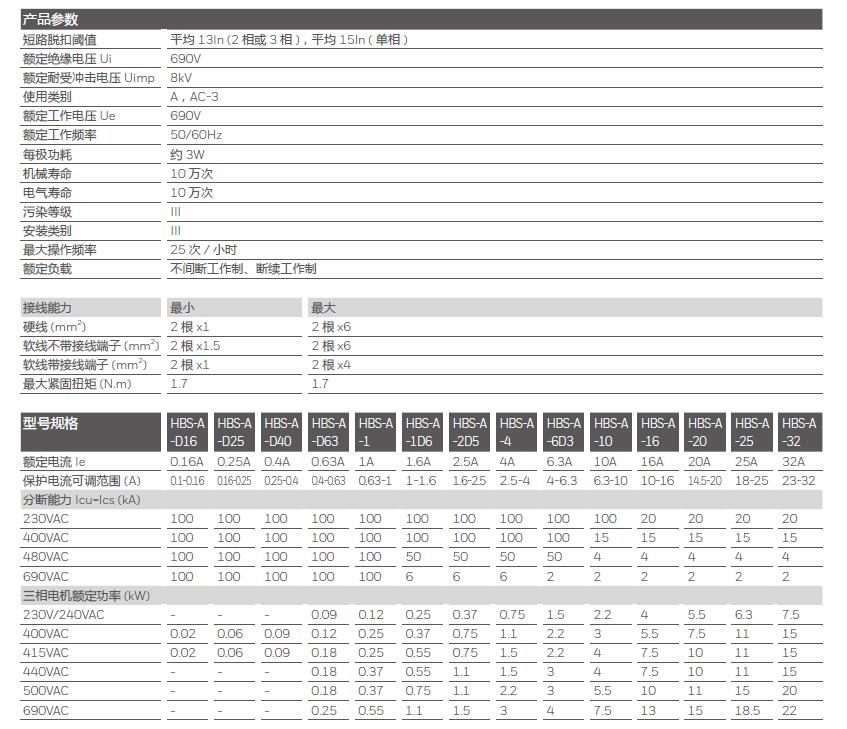Select the 25 次 / 小时 value
The width and height of the screenshot is (847, 729).
pyautogui.click(x=204, y=249)
